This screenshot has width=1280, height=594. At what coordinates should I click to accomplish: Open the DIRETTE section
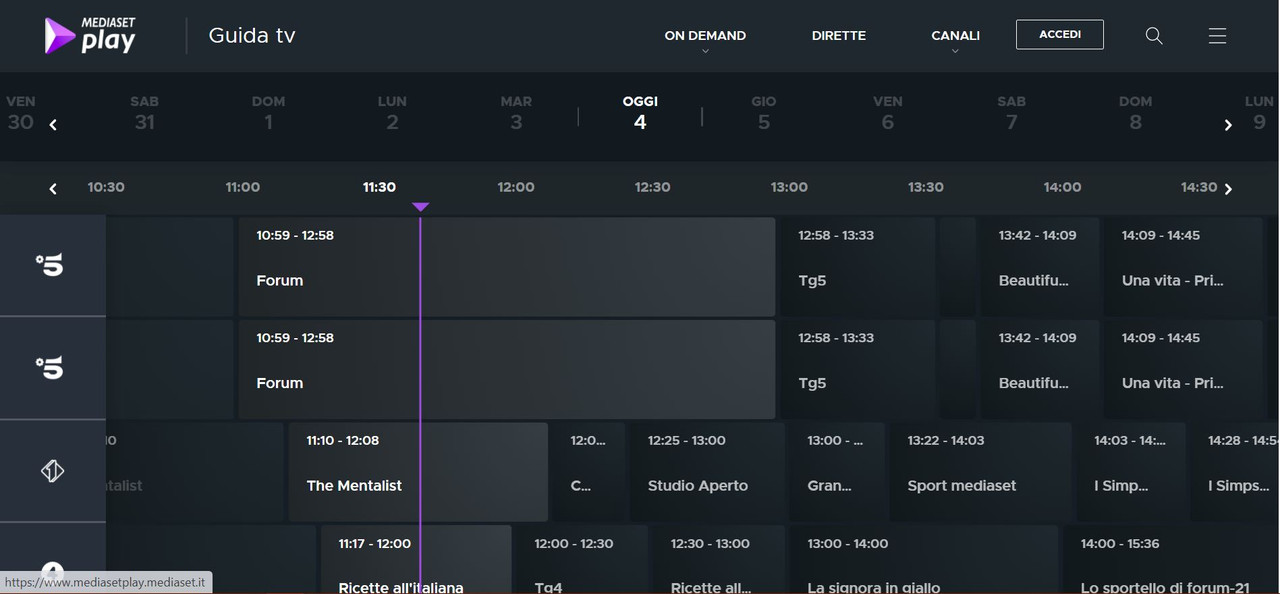point(839,35)
